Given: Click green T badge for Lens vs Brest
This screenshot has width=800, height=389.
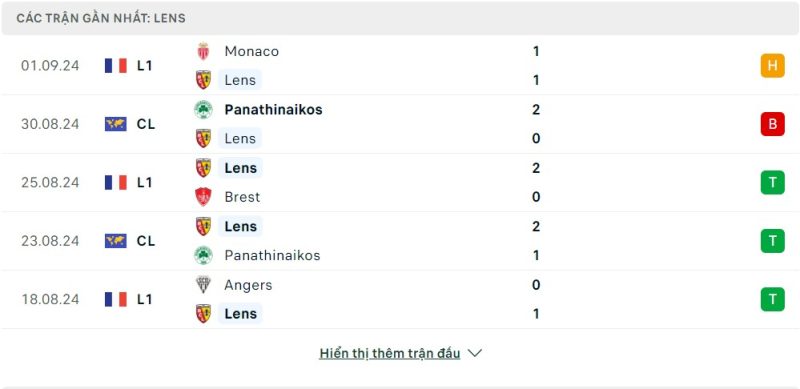Looking at the screenshot, I should [772, 182].
